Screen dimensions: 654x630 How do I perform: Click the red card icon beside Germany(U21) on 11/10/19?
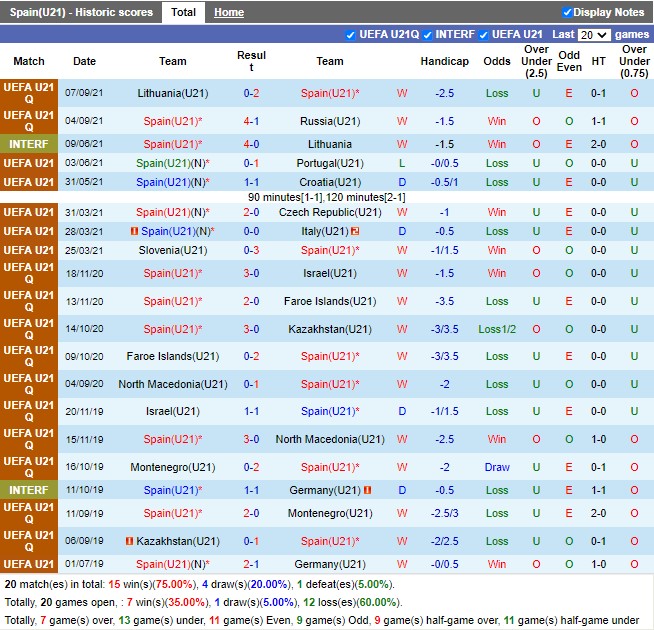[368, 490]
